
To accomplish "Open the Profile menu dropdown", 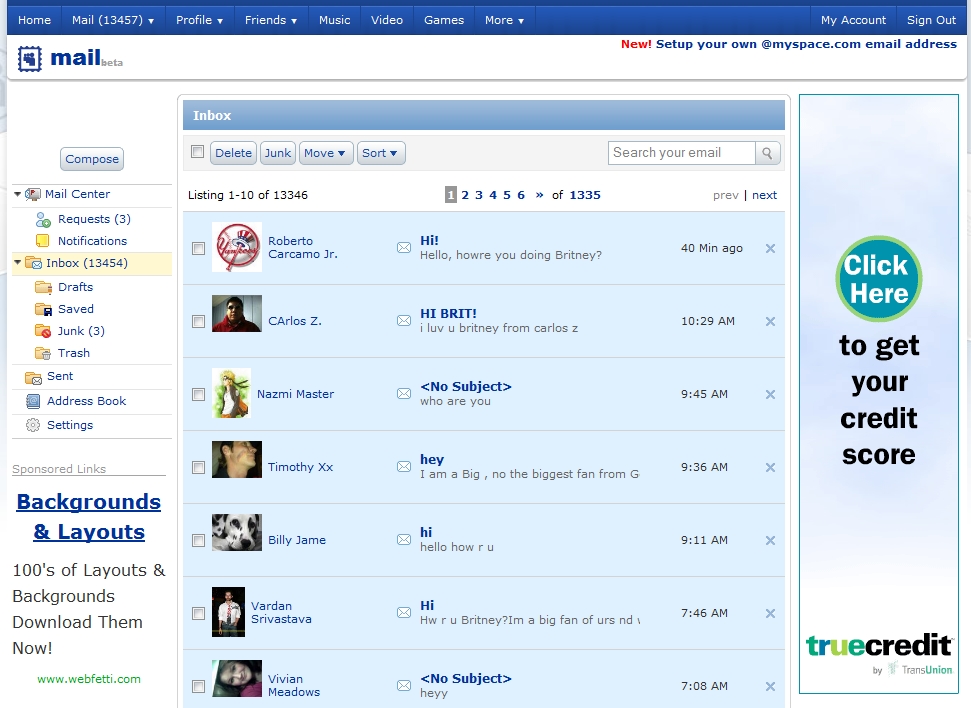I will tap(199, 20).
